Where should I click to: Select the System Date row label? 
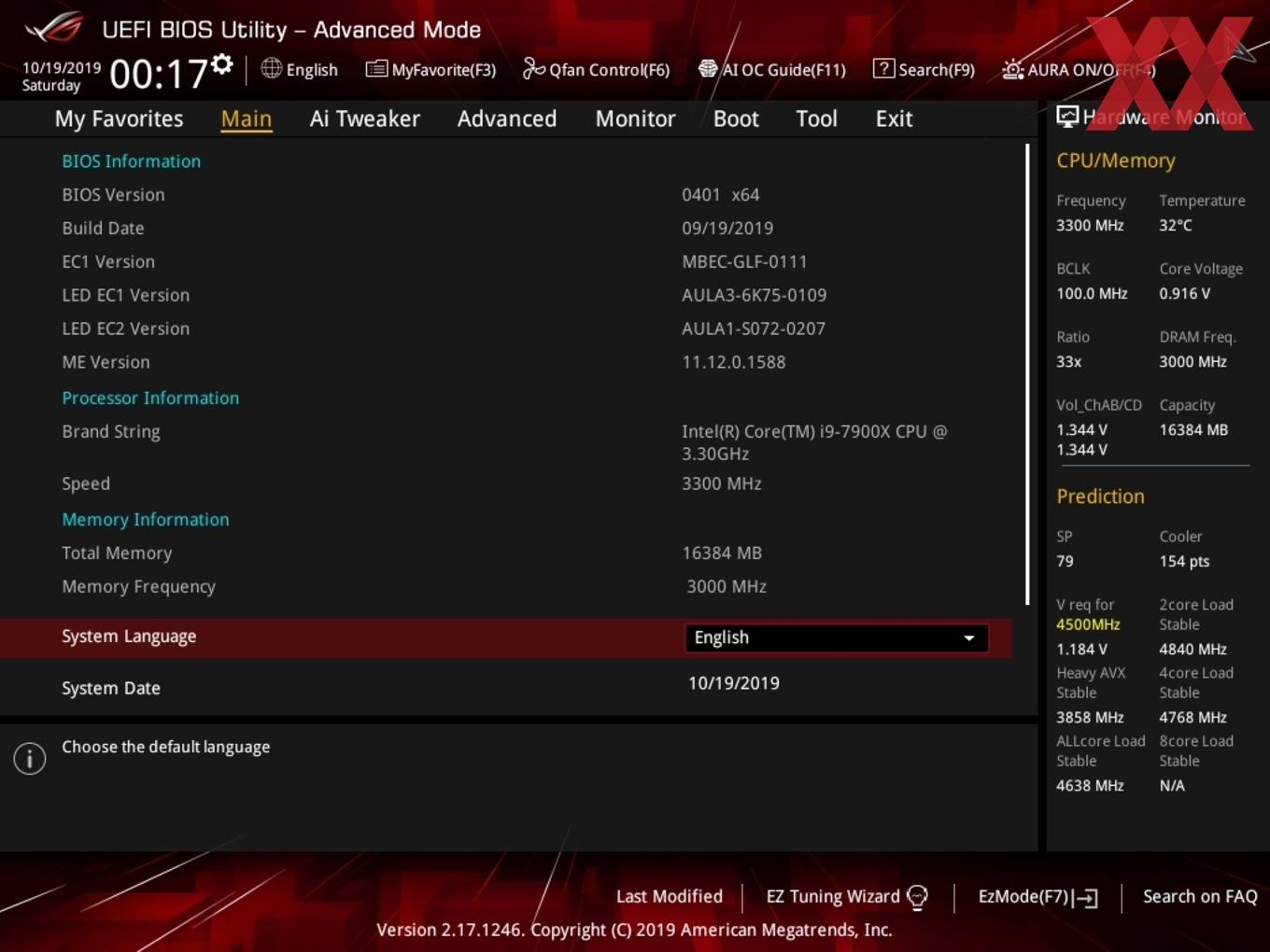point(111,688)
